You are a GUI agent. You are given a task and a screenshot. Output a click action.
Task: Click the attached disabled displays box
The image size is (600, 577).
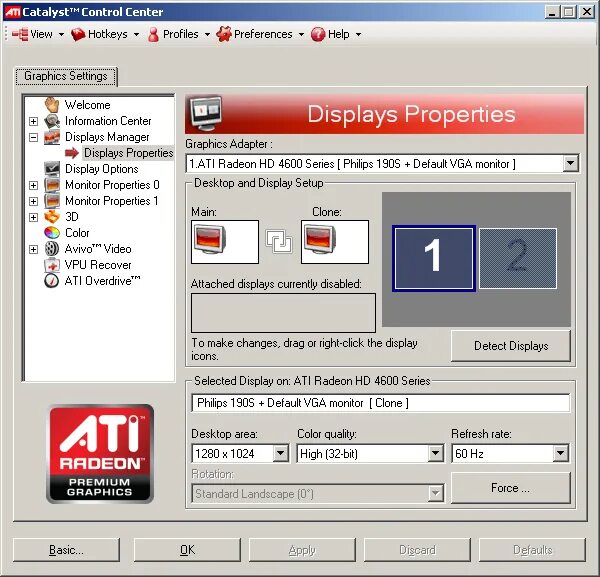tap(283, 313)
